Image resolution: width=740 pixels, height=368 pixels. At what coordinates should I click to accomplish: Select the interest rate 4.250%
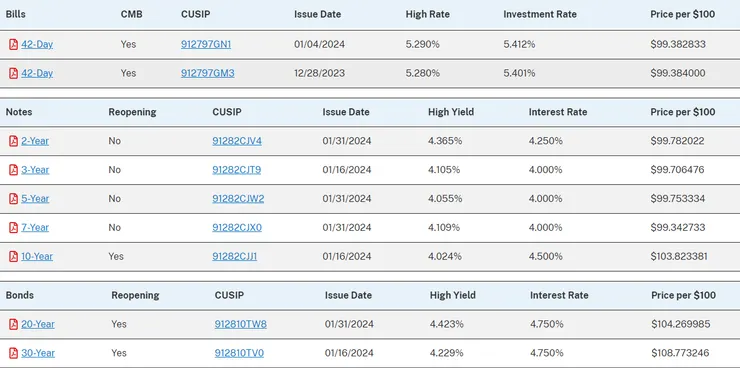[x=546, y=141]
